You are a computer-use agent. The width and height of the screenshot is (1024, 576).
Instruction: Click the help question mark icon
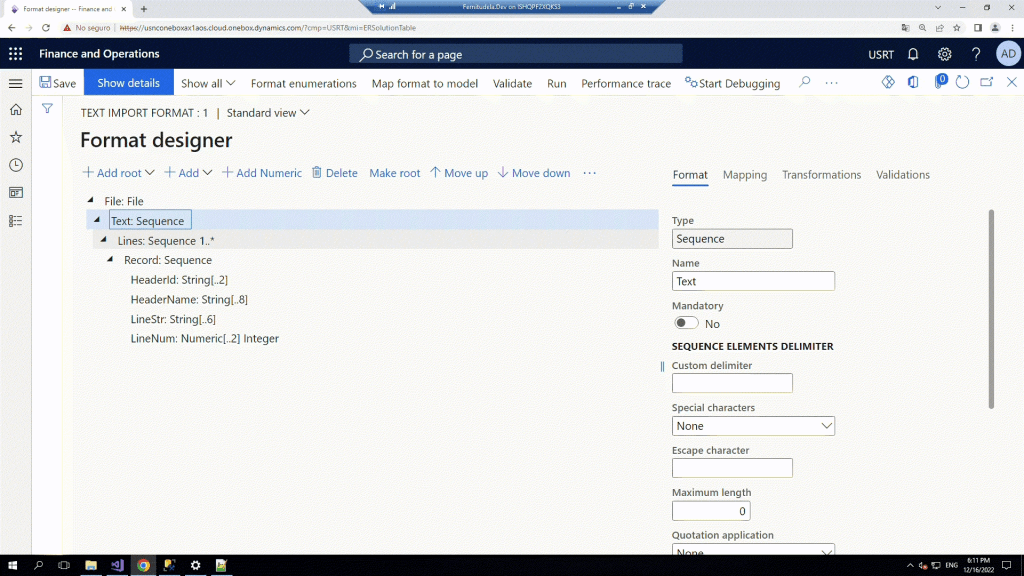tap(976, 54)
